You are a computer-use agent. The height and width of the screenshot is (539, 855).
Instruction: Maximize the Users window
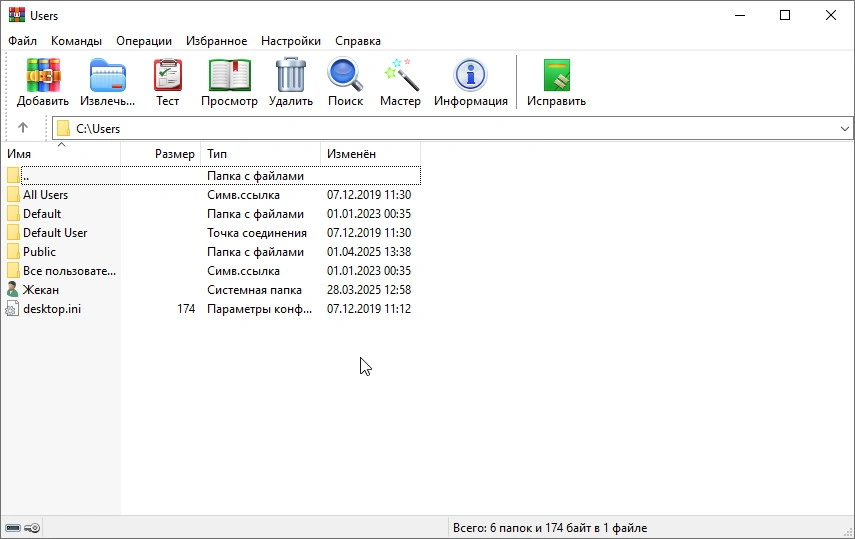click(785, 15)
